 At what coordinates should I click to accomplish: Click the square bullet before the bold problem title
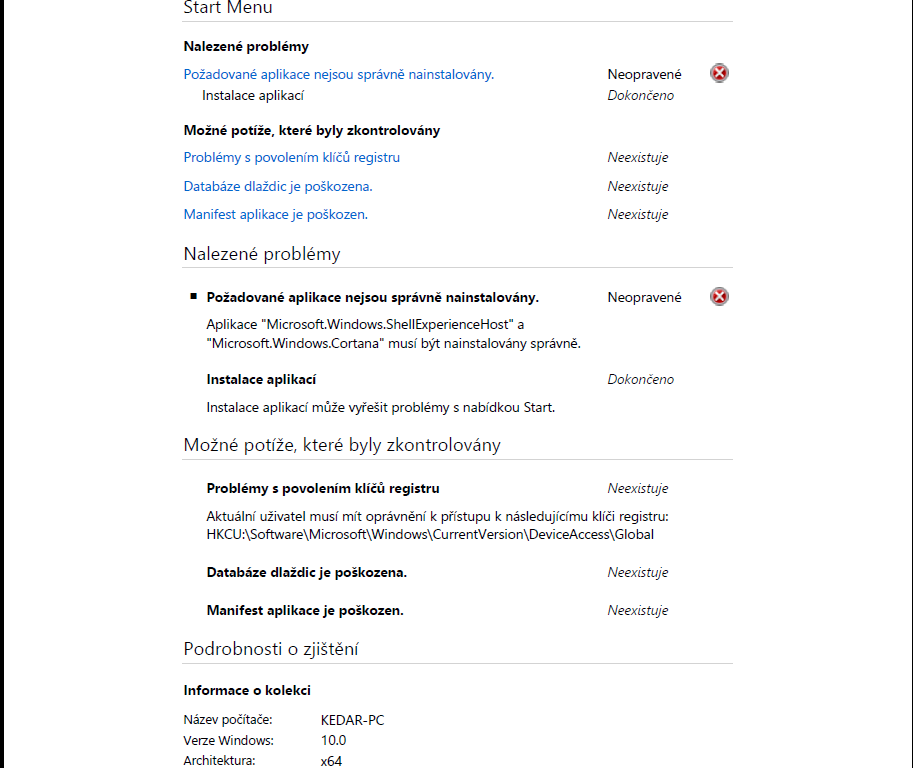coord(193,297)
